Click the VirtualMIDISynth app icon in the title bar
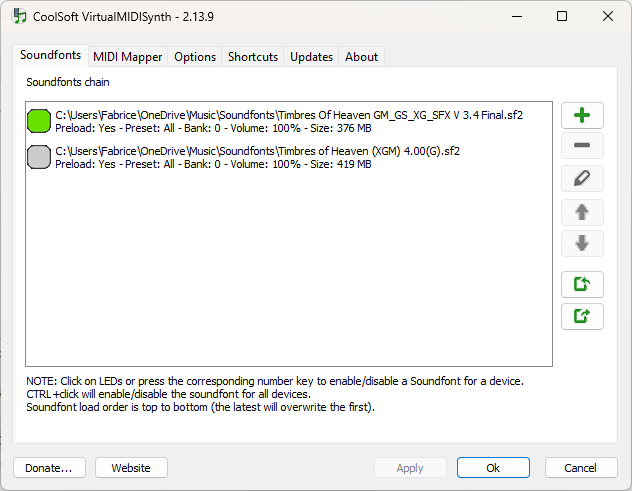This screenshot has height=491, width=632. [x=19, y=16]
